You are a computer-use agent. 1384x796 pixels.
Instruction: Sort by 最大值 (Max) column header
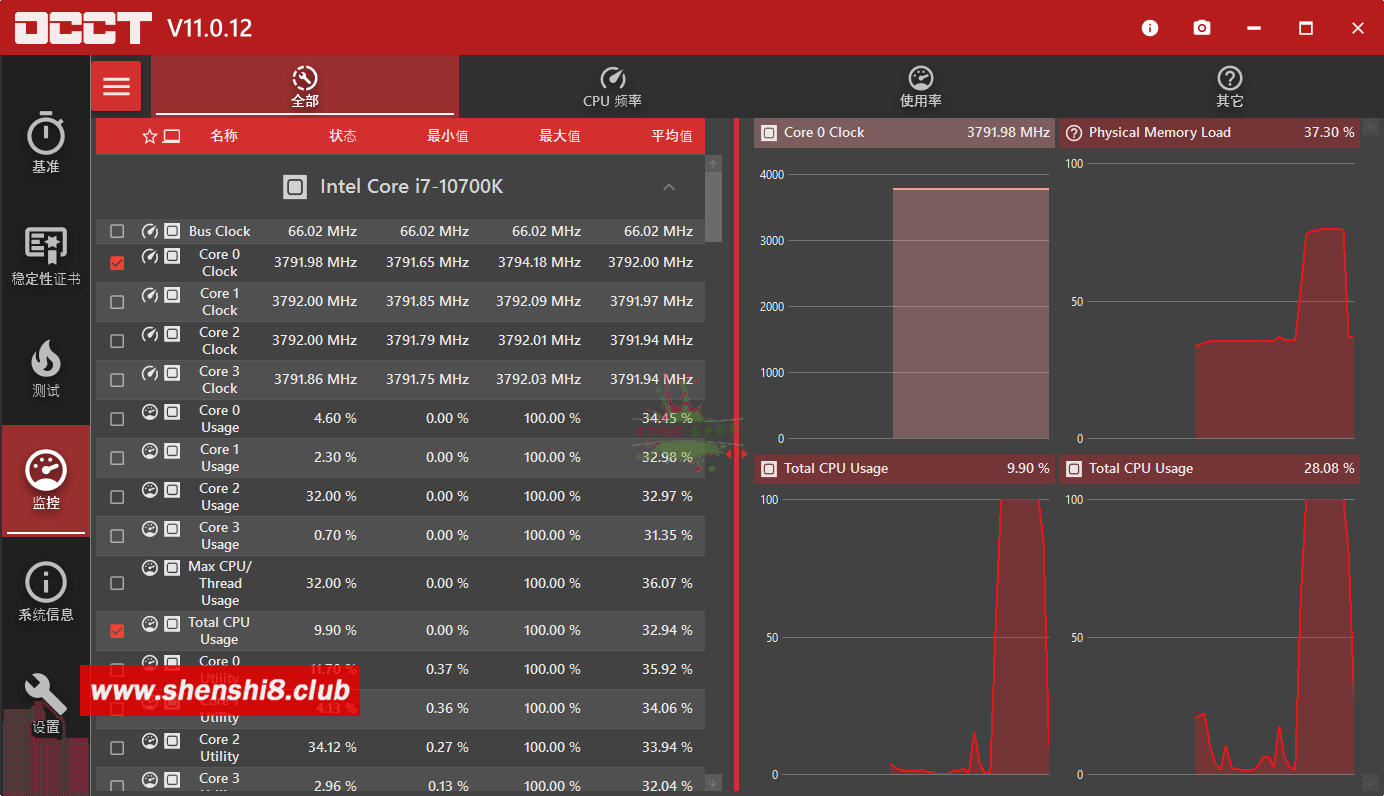tap(560, 136)
